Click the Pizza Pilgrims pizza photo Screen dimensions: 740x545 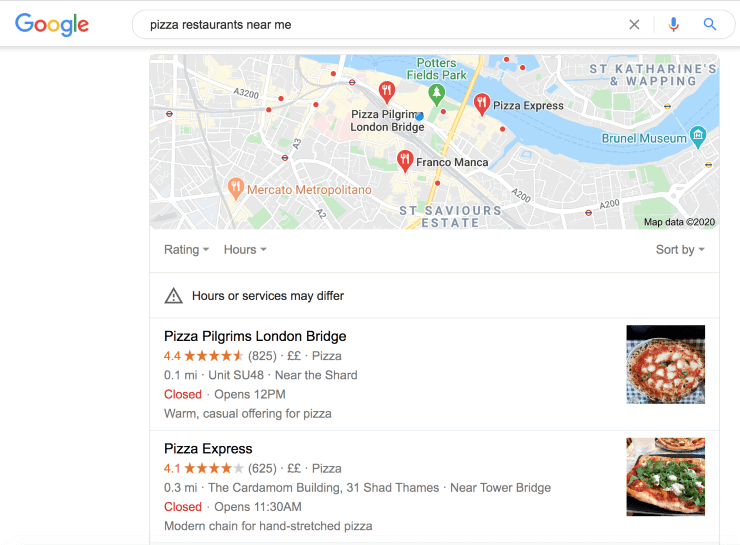665,364
